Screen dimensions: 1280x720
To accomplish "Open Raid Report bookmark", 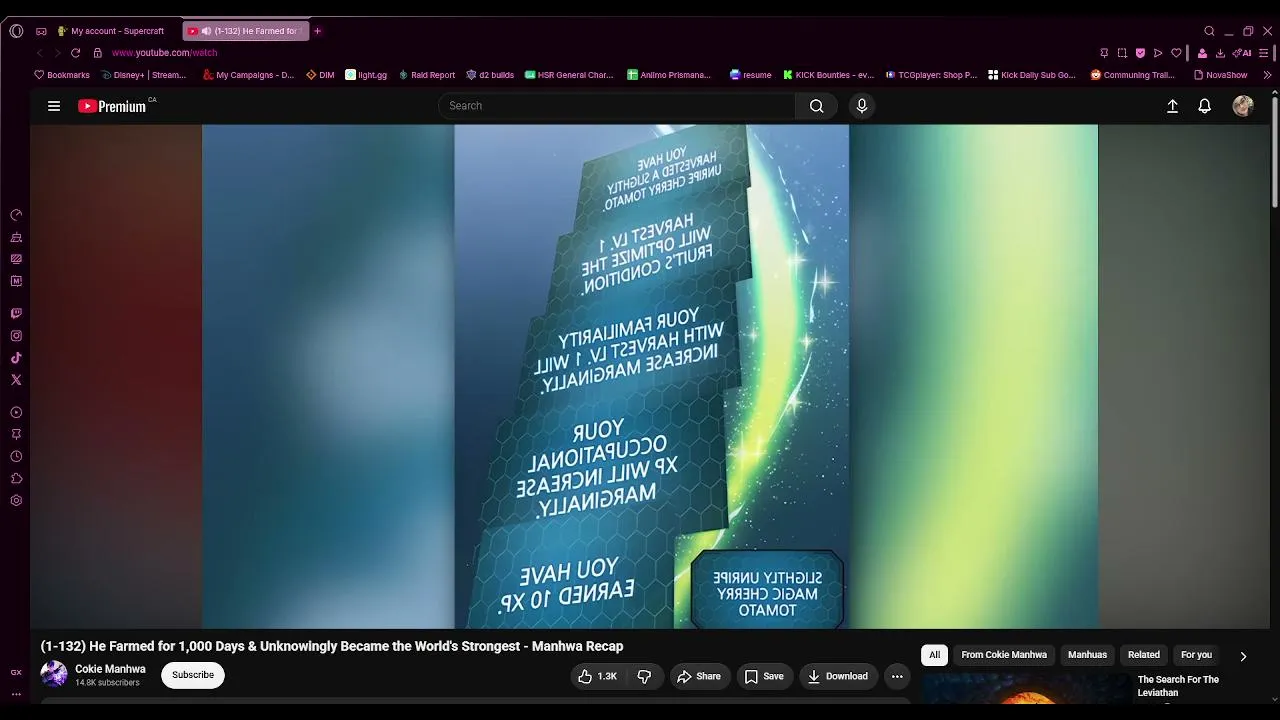I will tap(427, 75).
